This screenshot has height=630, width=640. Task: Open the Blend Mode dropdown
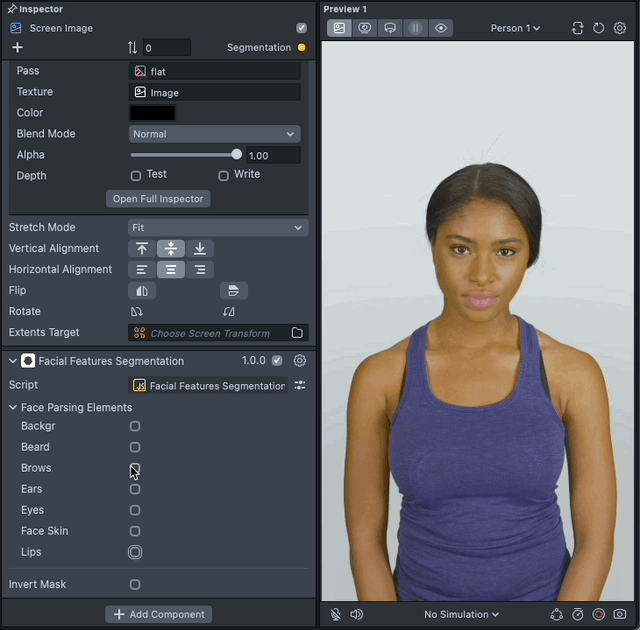click(x=214, y=134)
